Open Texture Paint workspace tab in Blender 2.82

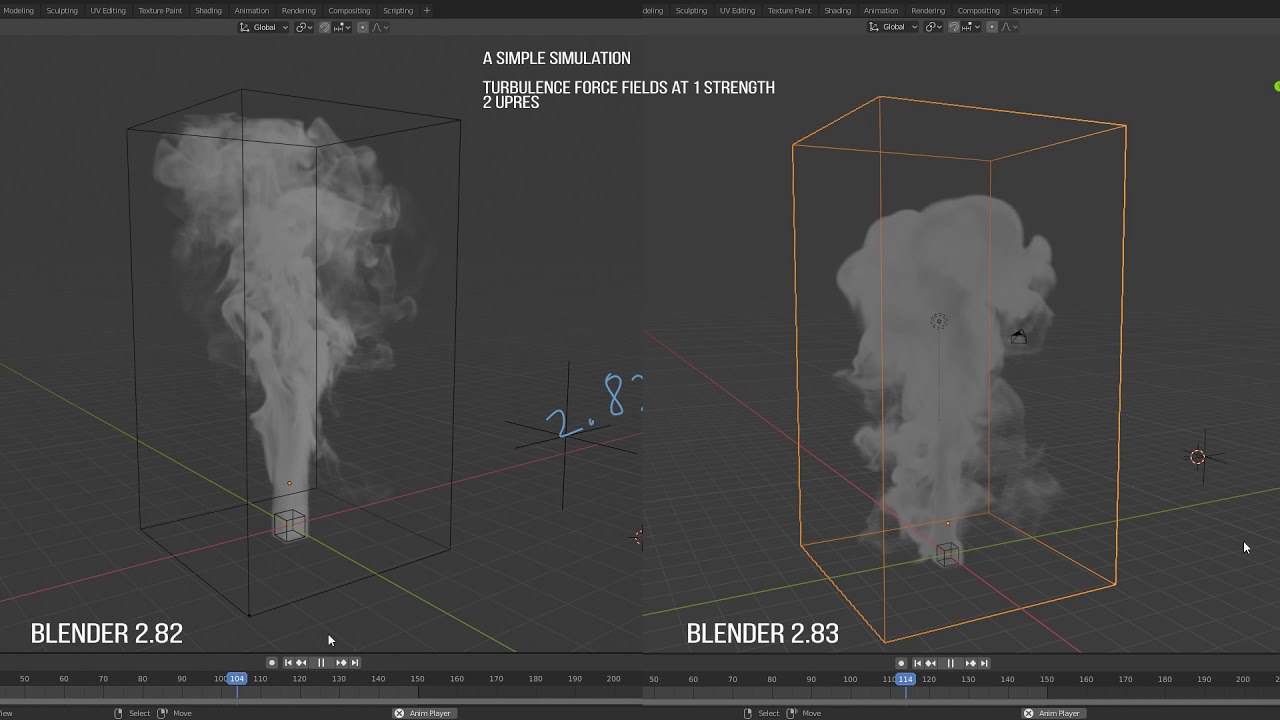click(161, 10)
